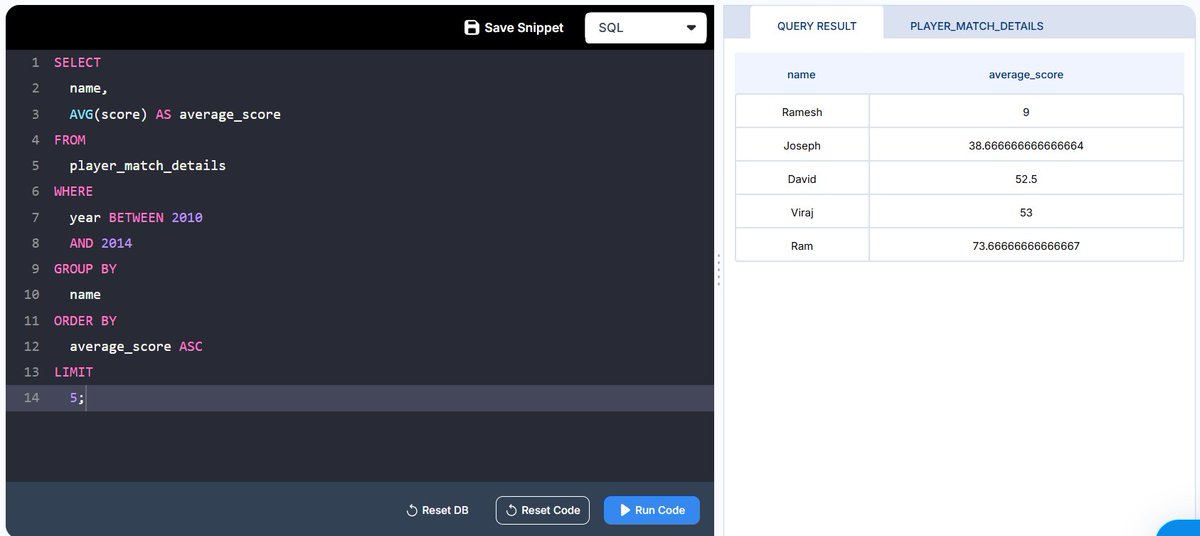Click the score value 9
The image size is (1200, 536).
click(1026, 112)
